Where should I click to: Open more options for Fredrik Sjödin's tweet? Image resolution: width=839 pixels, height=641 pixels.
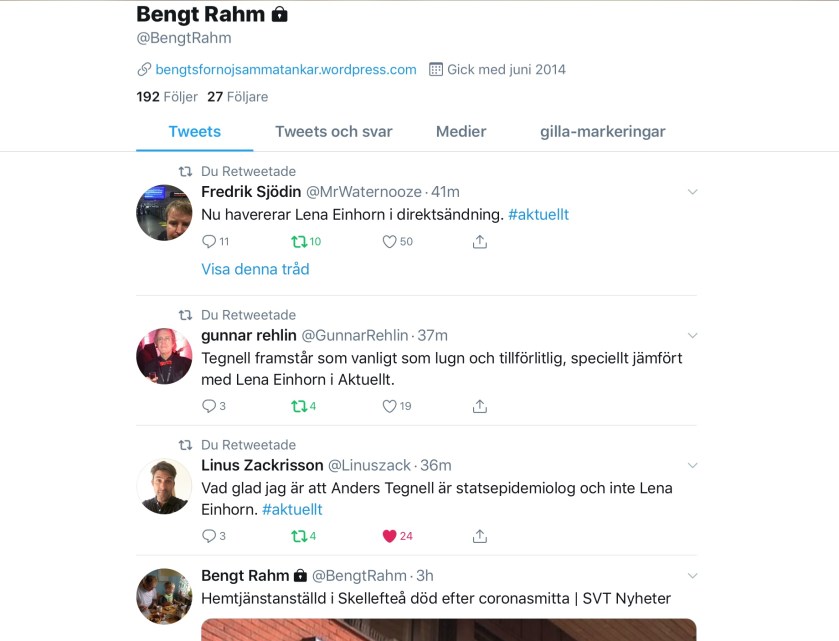692,192
